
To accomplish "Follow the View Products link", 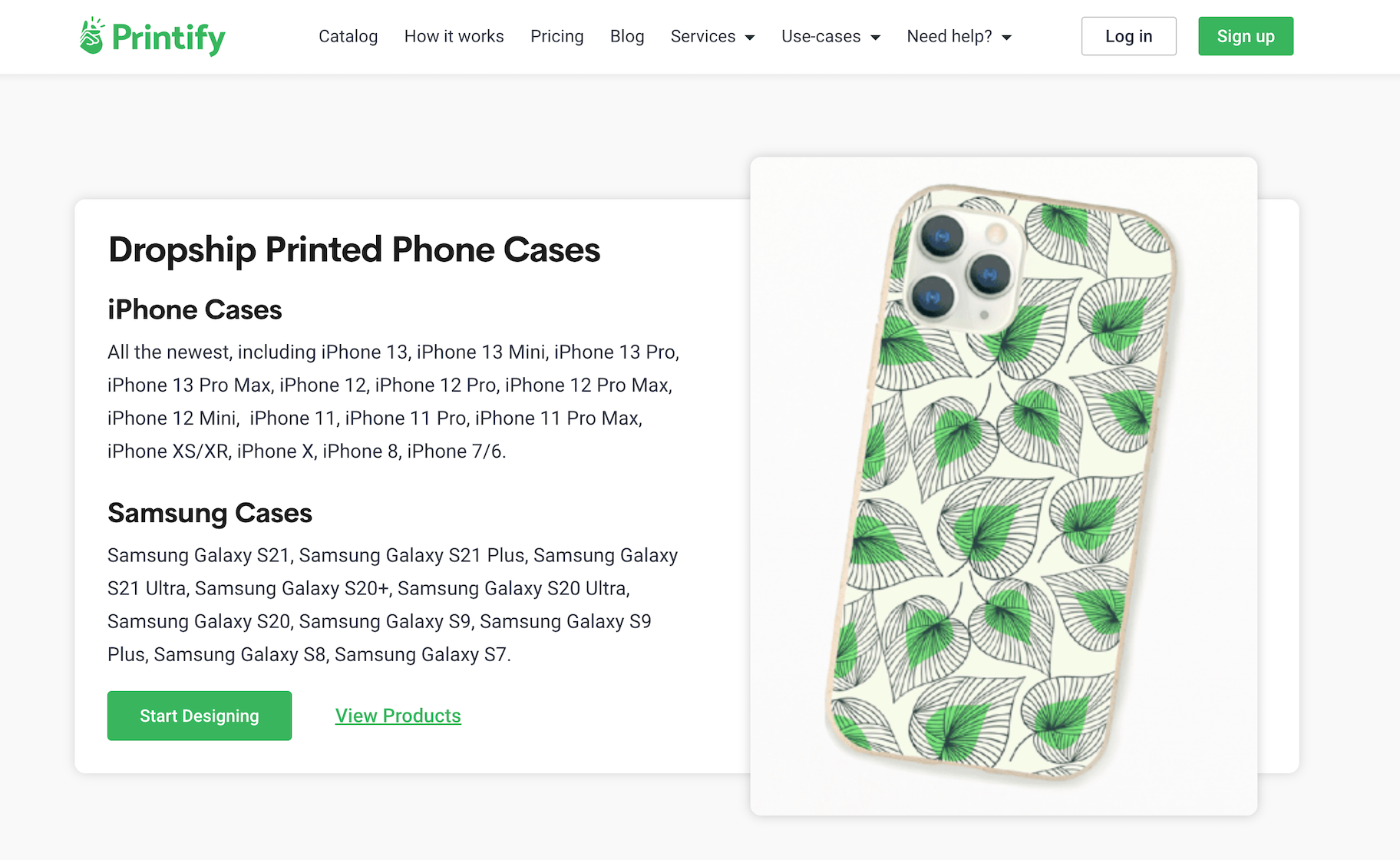I will click(x=398, y=716).
